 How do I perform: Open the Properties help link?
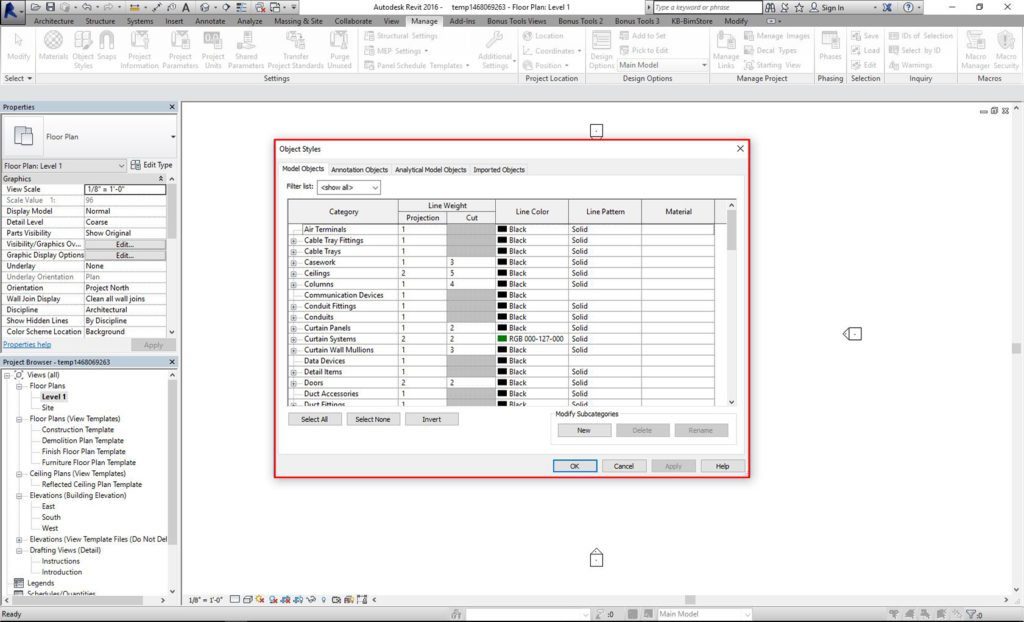(x=27, y=344)
